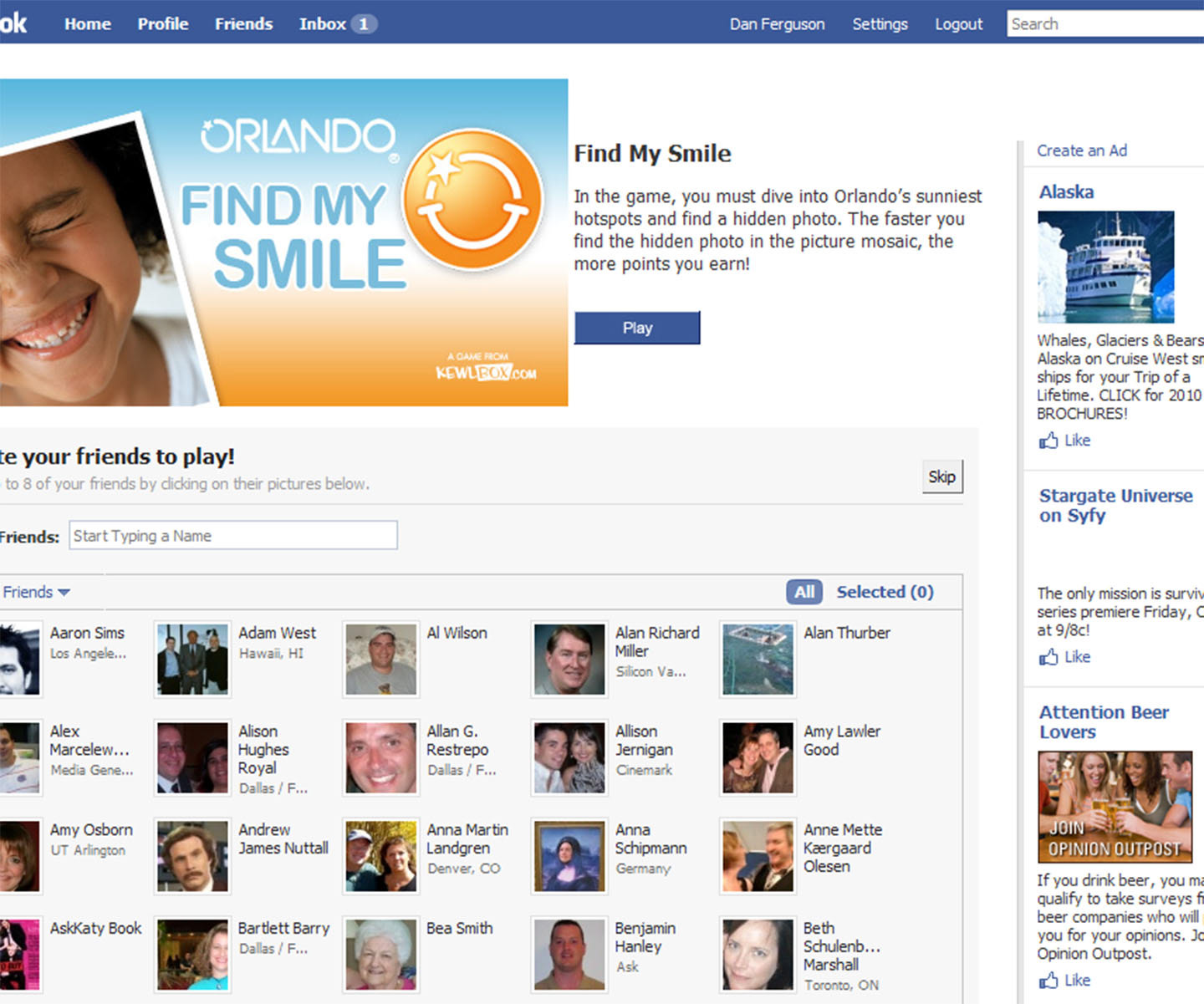This screenshot has width=1204, height=1004.
Task: Open the Alaska cruise ship ad image
Action: pyautogui.click(x=1105, y=267)
